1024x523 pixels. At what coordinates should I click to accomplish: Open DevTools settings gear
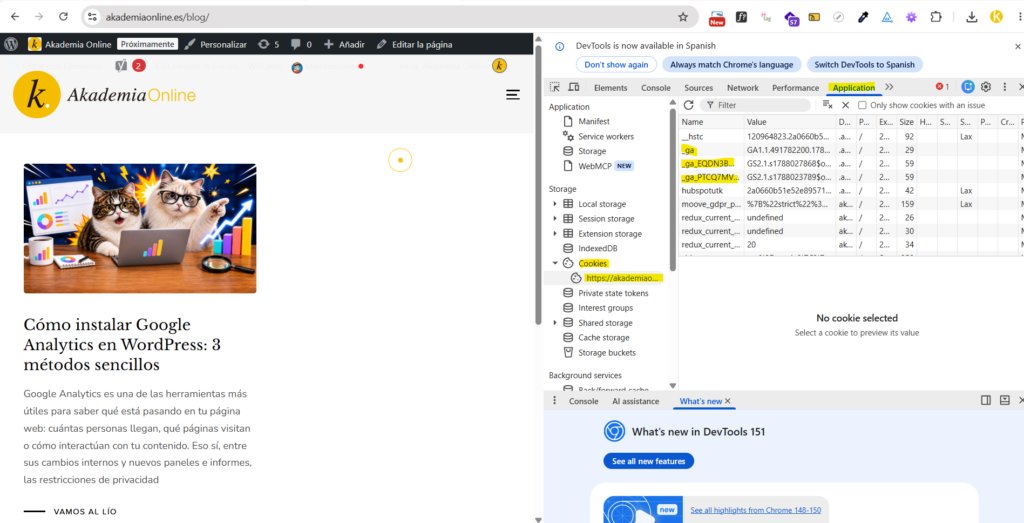(986, 87)
